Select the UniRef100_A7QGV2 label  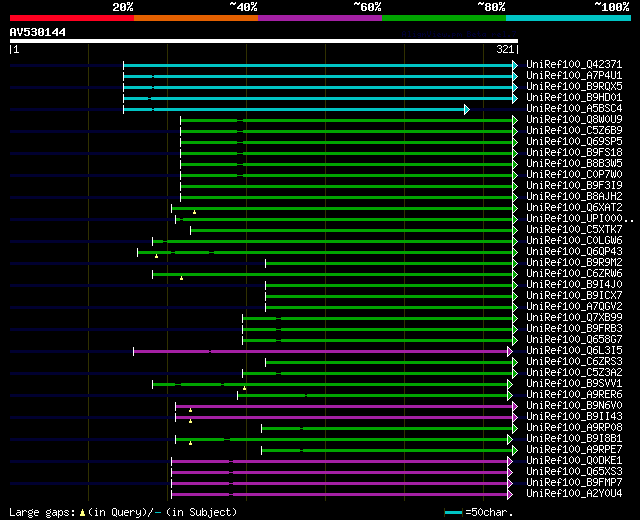(x=574, y=307)
